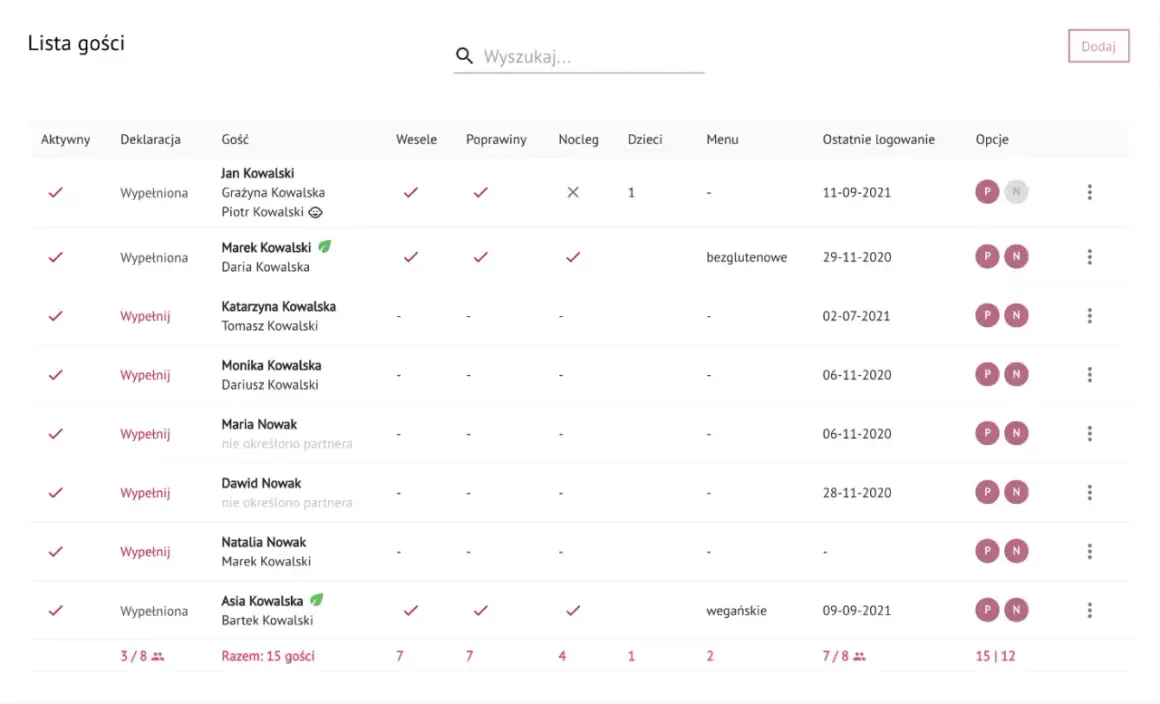
Task: Click the Gość column header
Action: point(235,139)
